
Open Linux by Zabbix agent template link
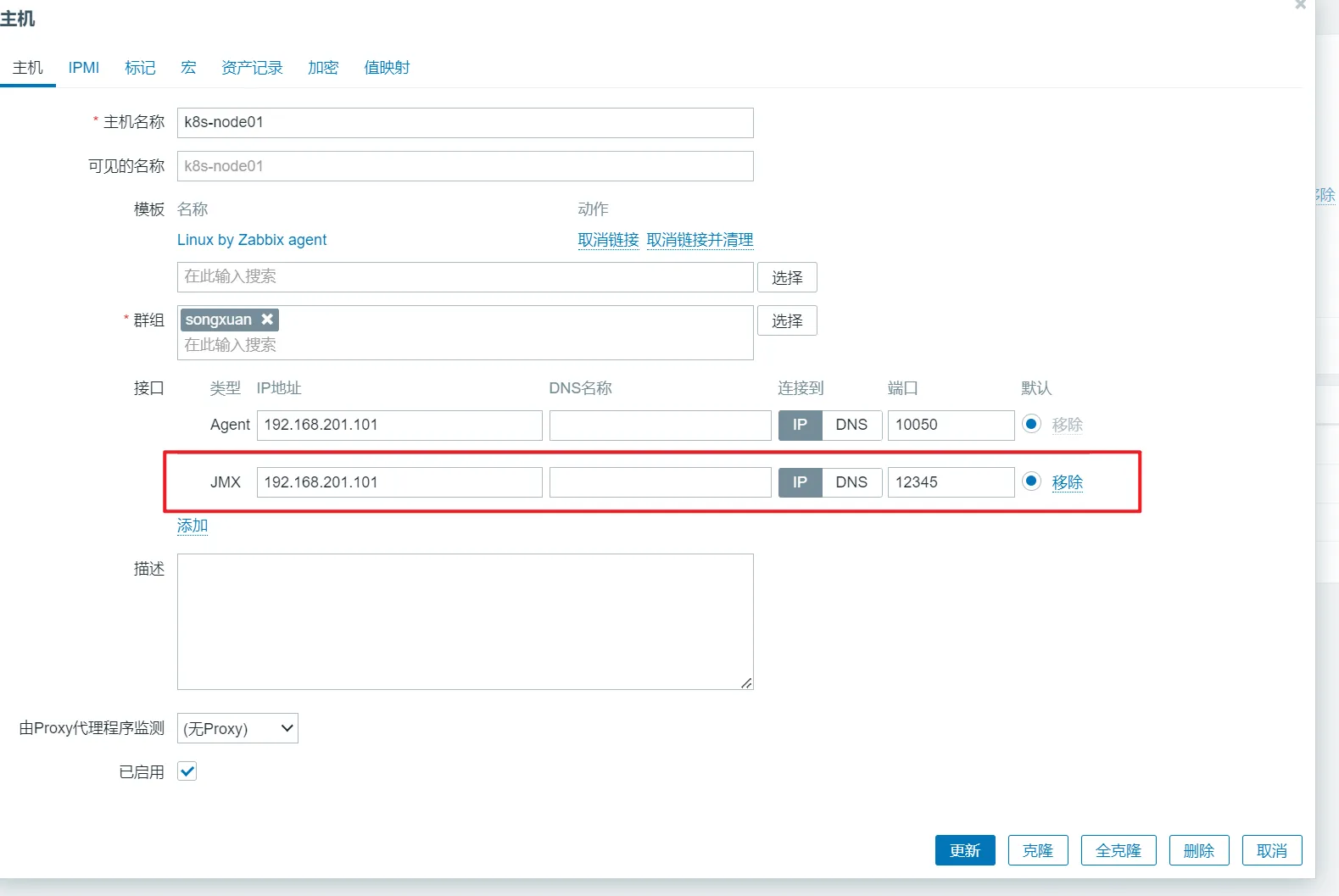[x=252, y=240]
